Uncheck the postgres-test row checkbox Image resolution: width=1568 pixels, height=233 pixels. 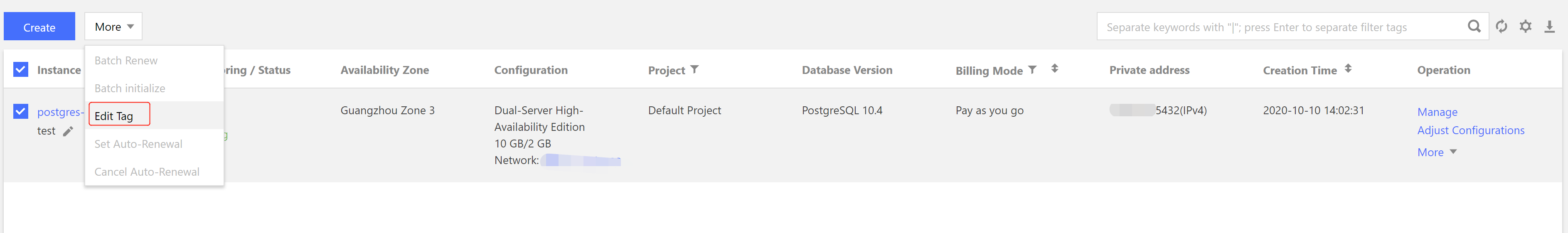(21, 111)
